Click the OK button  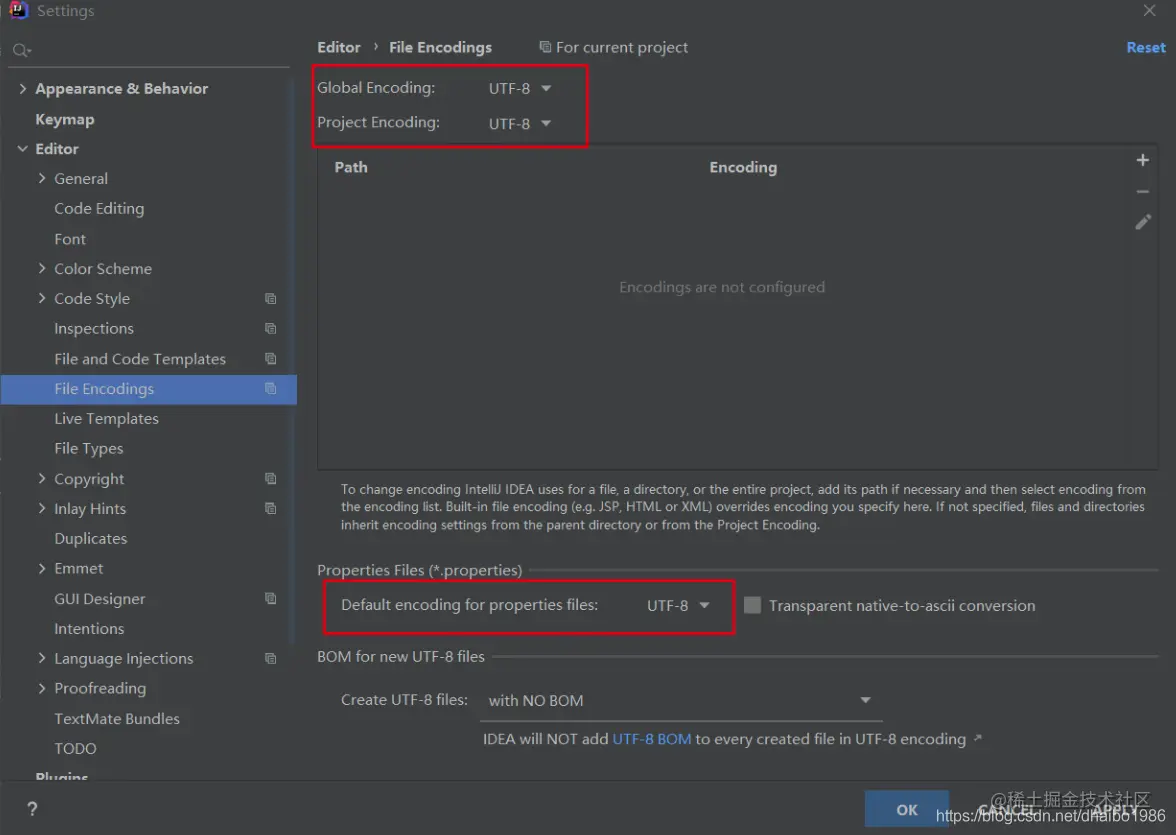click(907, 809)
